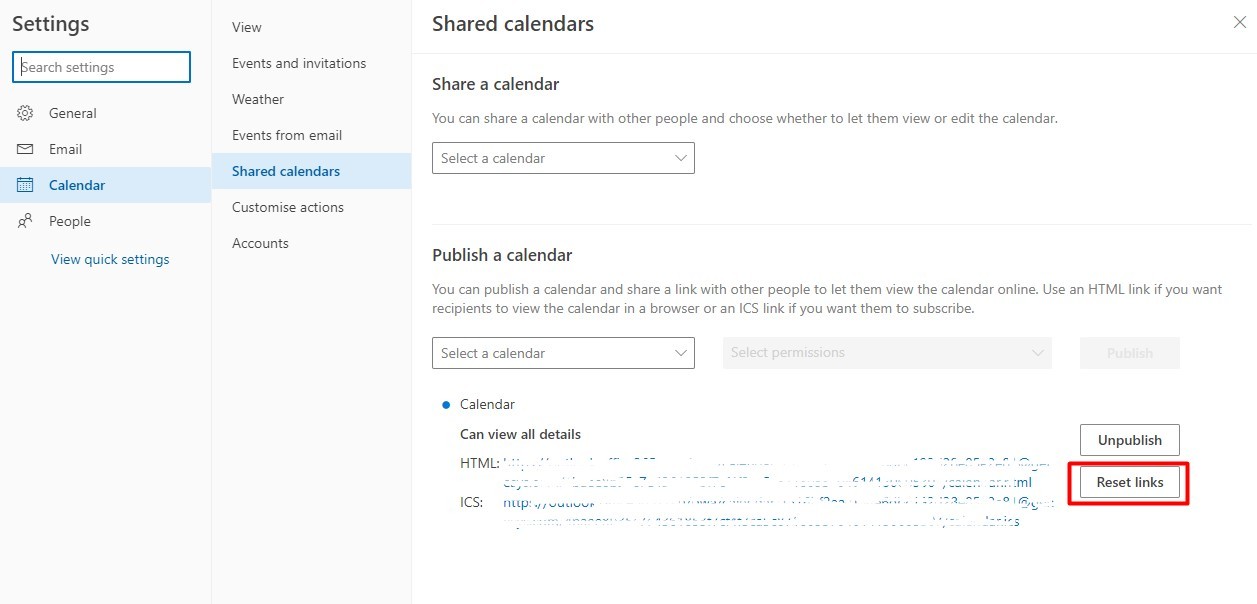The height and width of the screenshot is (604, 1257).
Task: Click the Email envelope icon
Action: 26,149
